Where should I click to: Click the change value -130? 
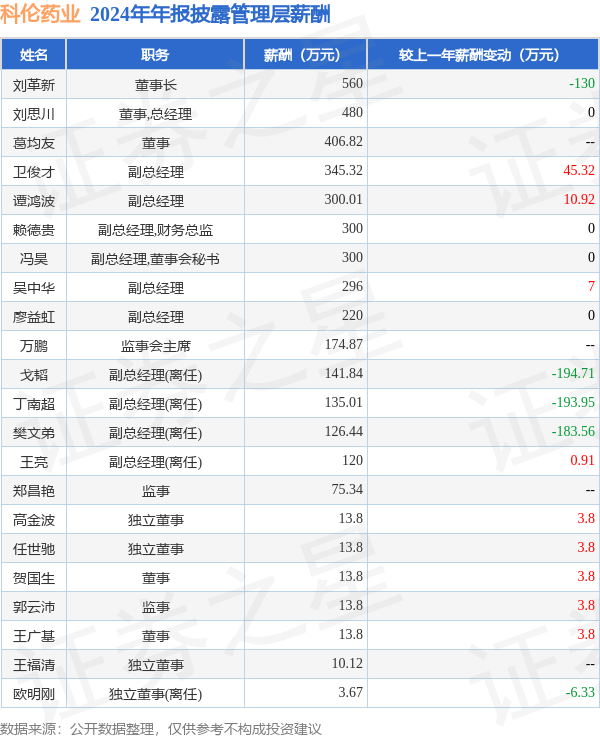[x=582, y=83]
